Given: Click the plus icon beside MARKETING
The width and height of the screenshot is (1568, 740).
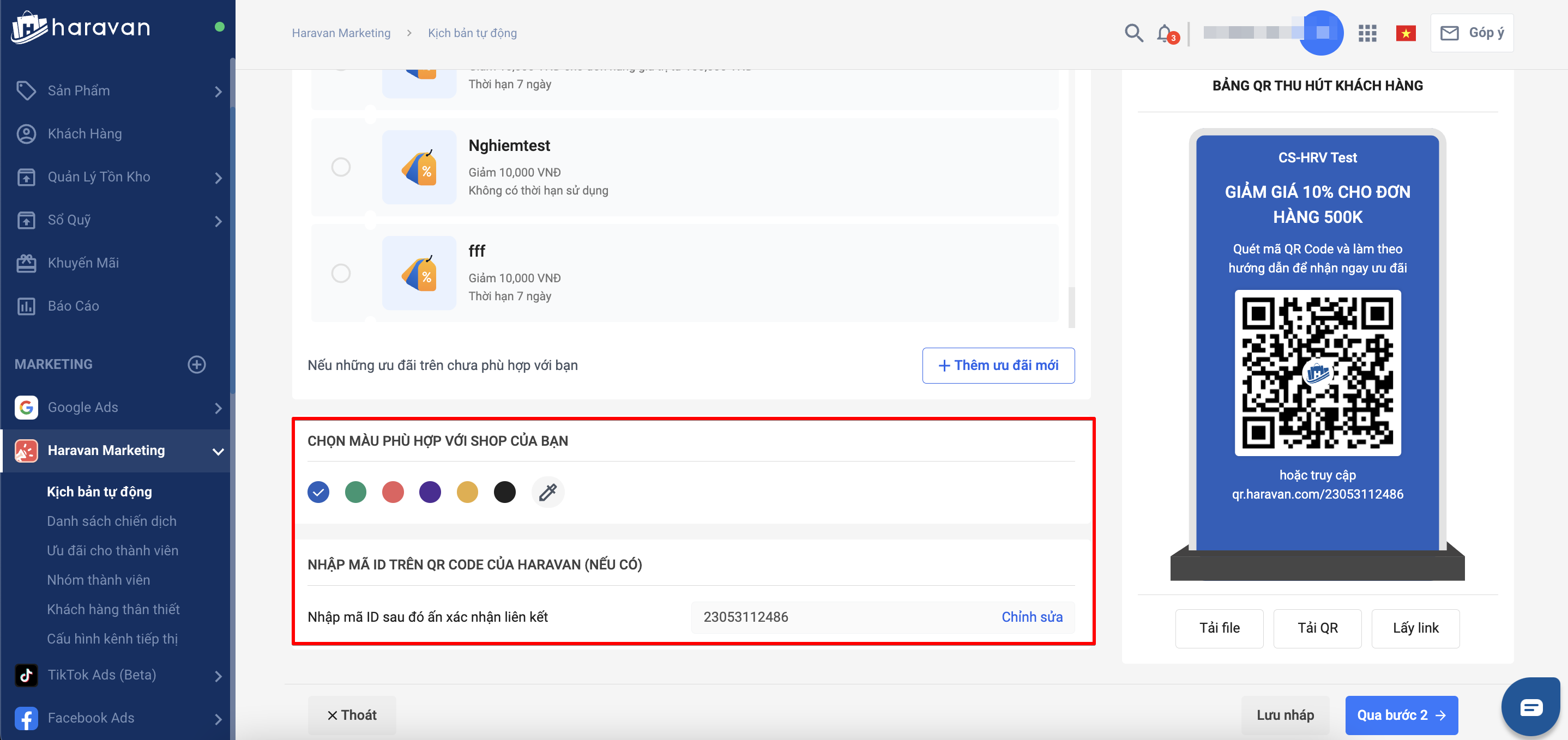Looking at the screenshot, I should [x=196, y=365].
